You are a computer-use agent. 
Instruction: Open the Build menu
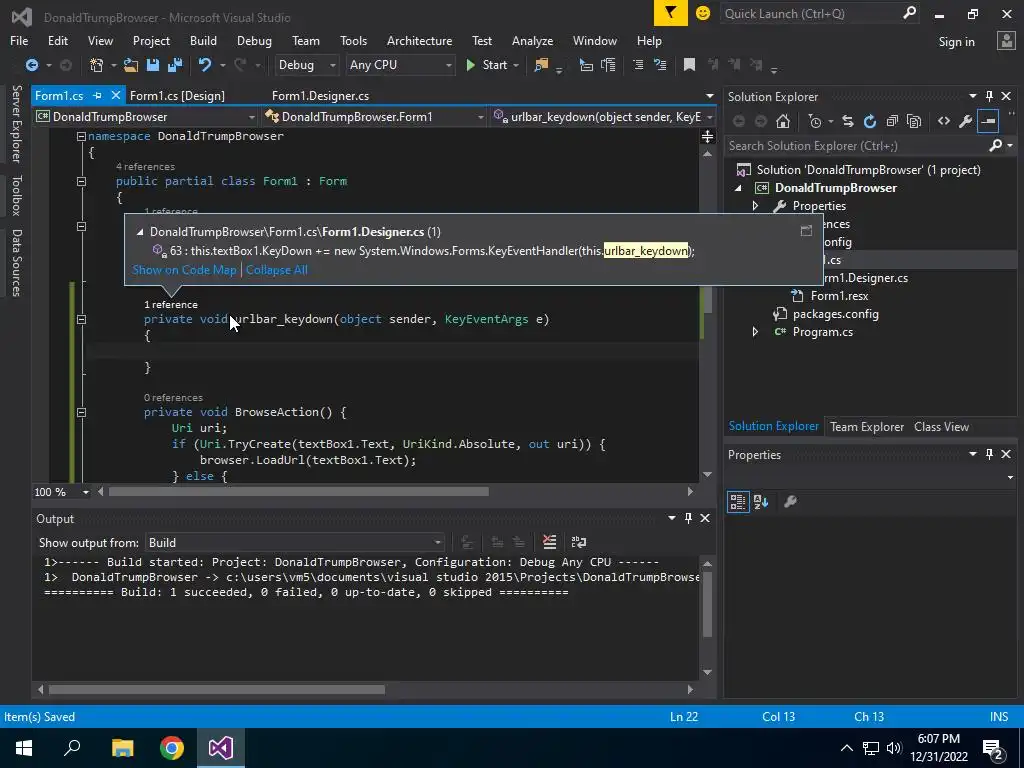203,40
